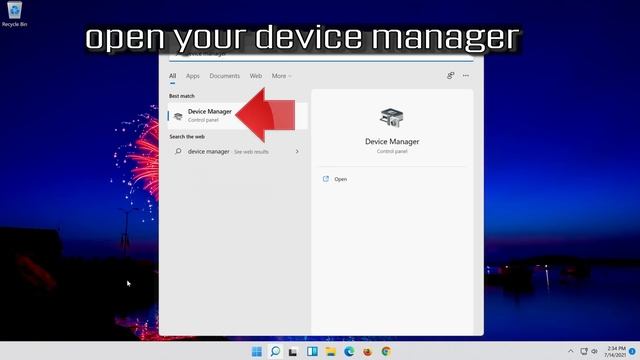This screenshot has width=640, height=360.
Task: Open the notification count badge
Action: click(x=632, y=351)
